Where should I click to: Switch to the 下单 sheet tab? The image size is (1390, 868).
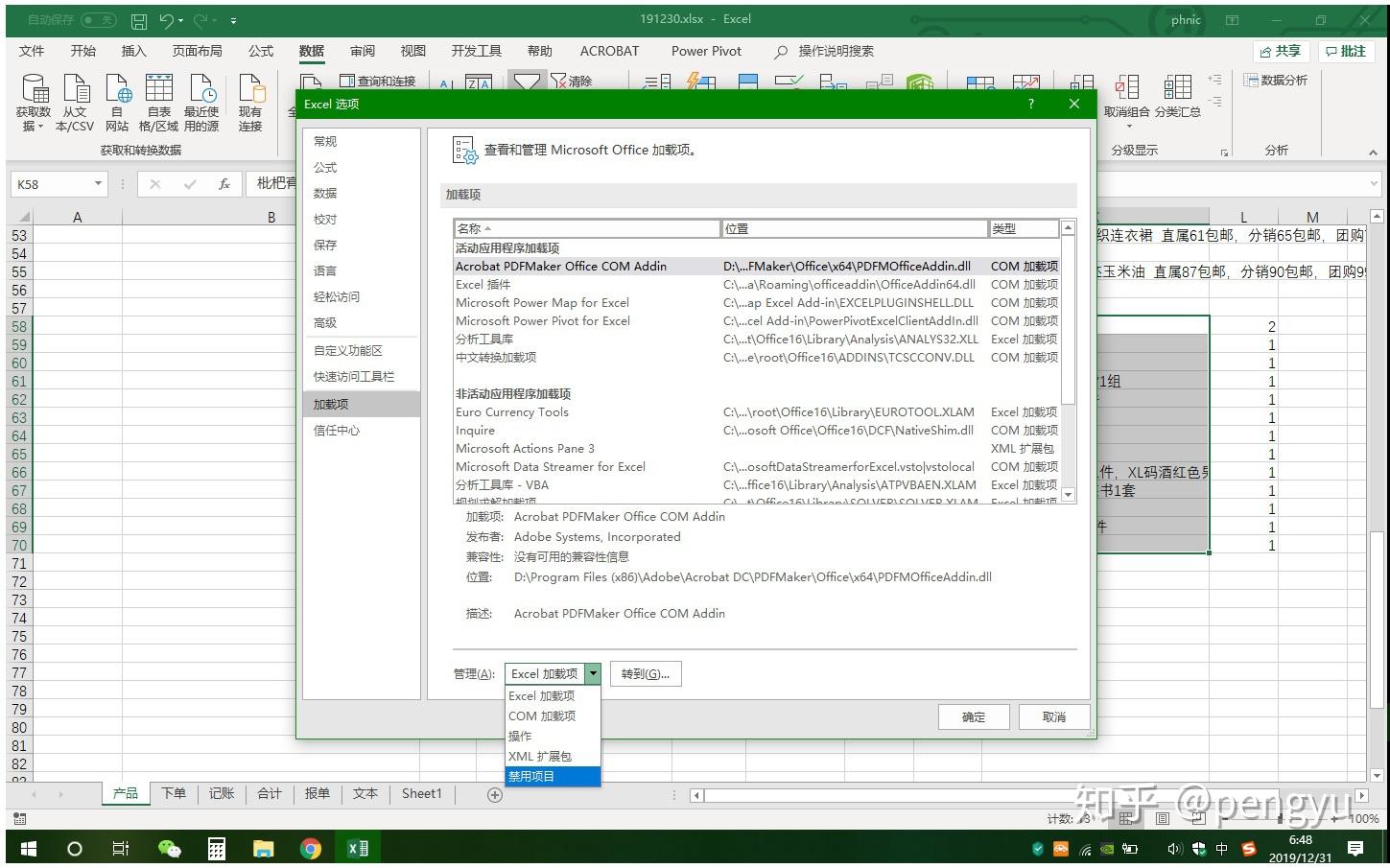pyautogui.click(x=174, y=793)
